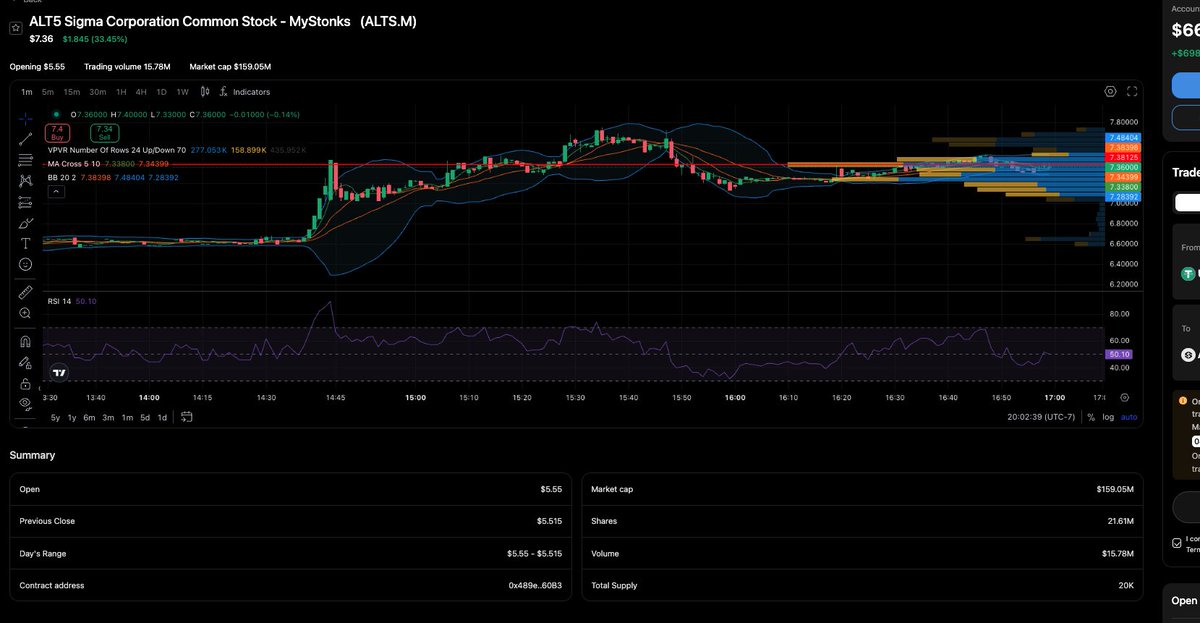
Task: Set date range to 5d
Action: click(x=145, y=417)
